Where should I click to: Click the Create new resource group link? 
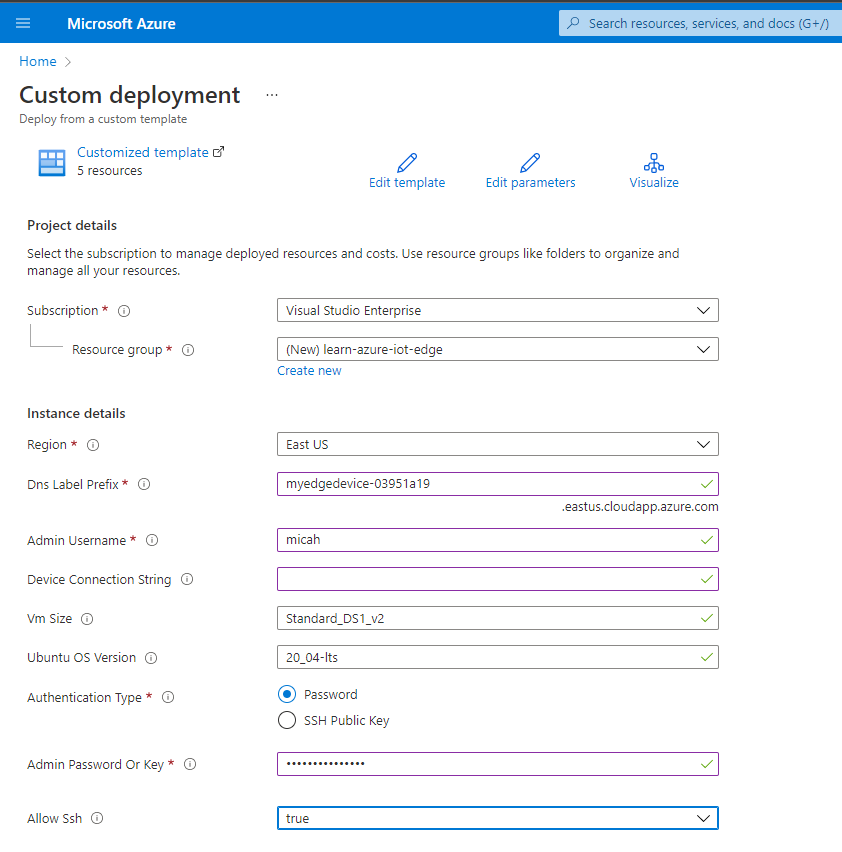pyautogui.click(x=309, y=370)
